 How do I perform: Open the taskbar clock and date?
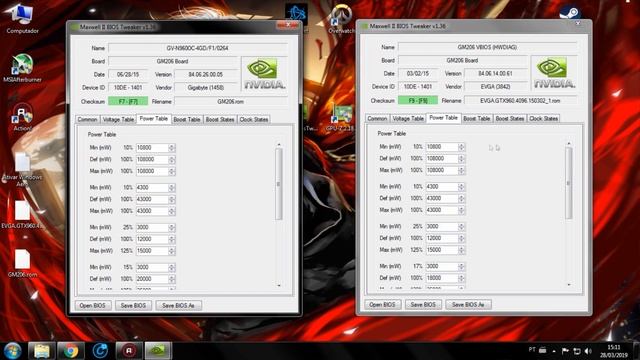614,351
